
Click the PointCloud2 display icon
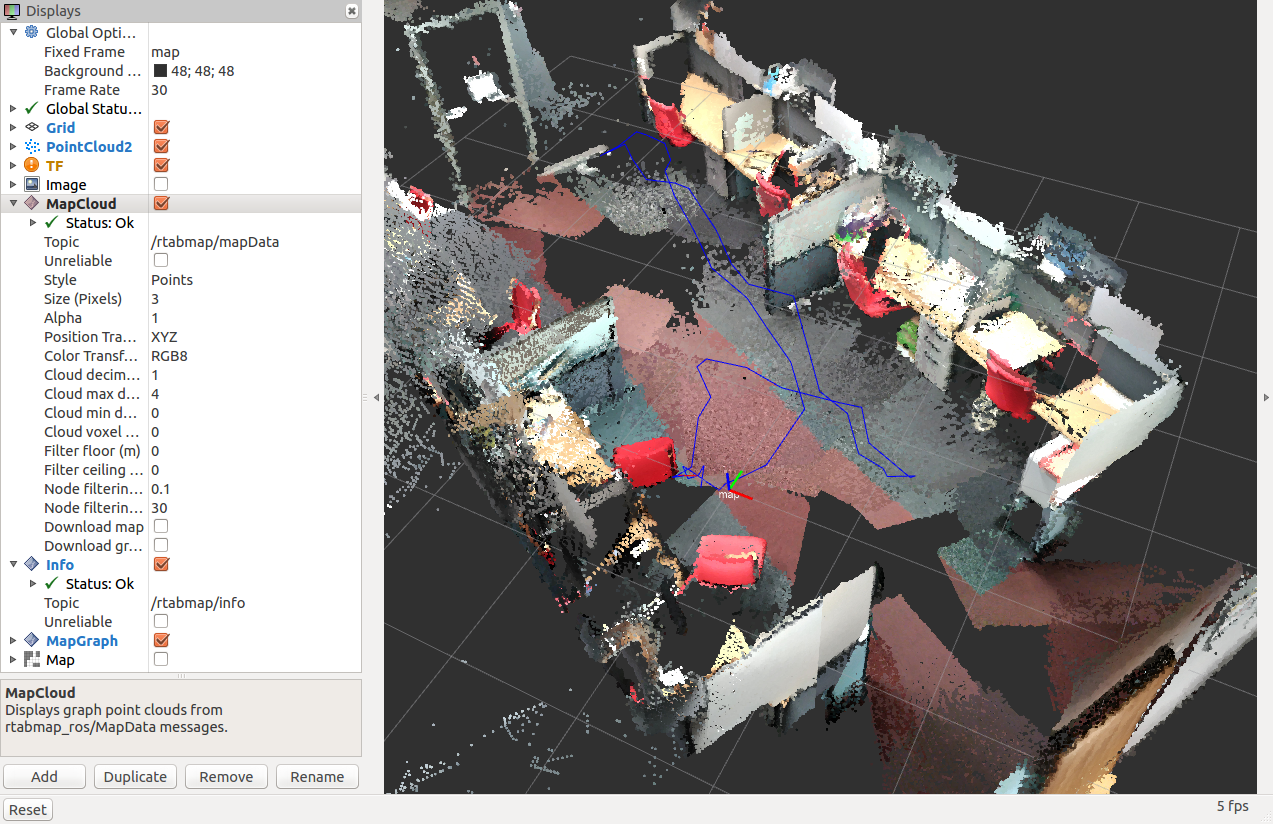tap(31, 147)
